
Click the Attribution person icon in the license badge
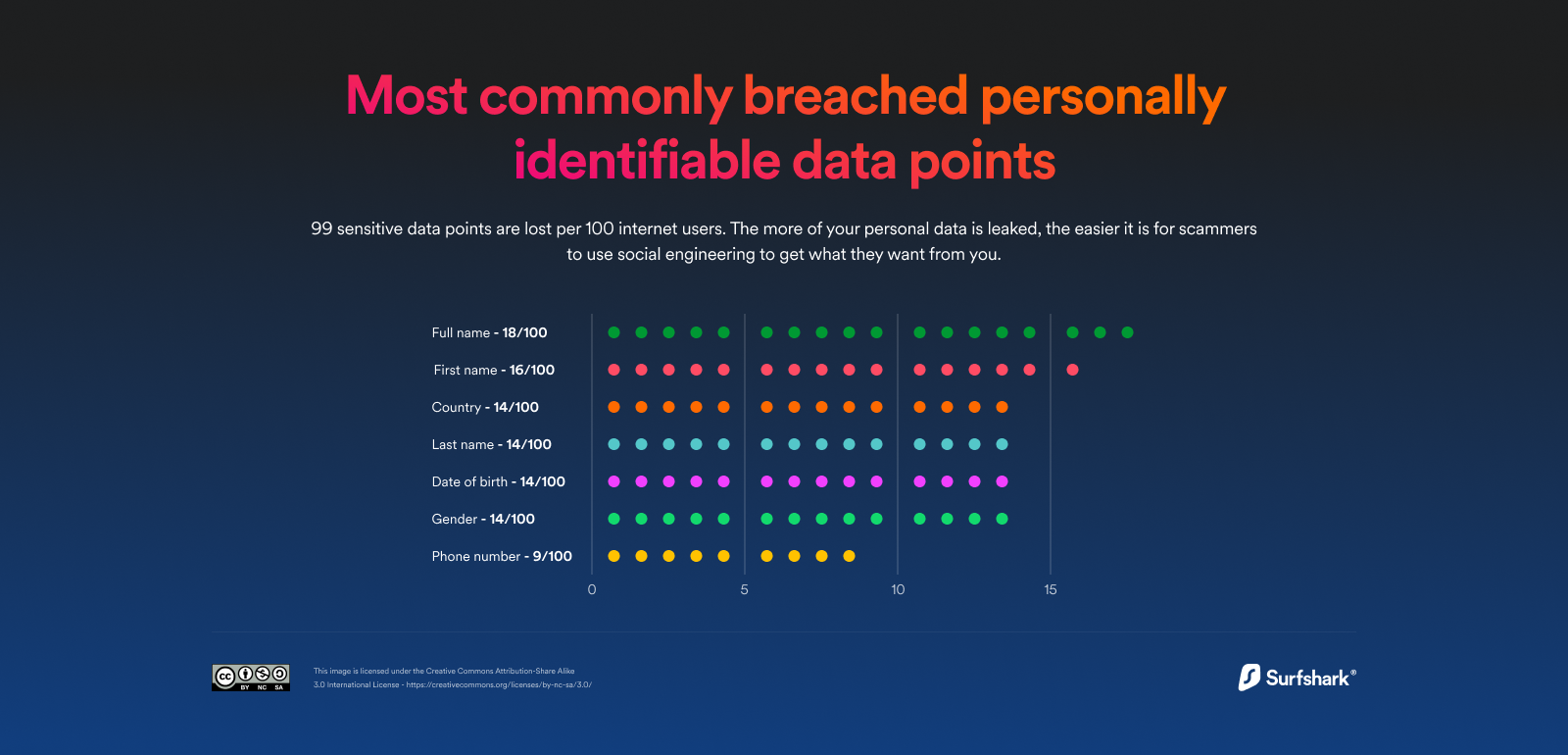tap(245, 674)
